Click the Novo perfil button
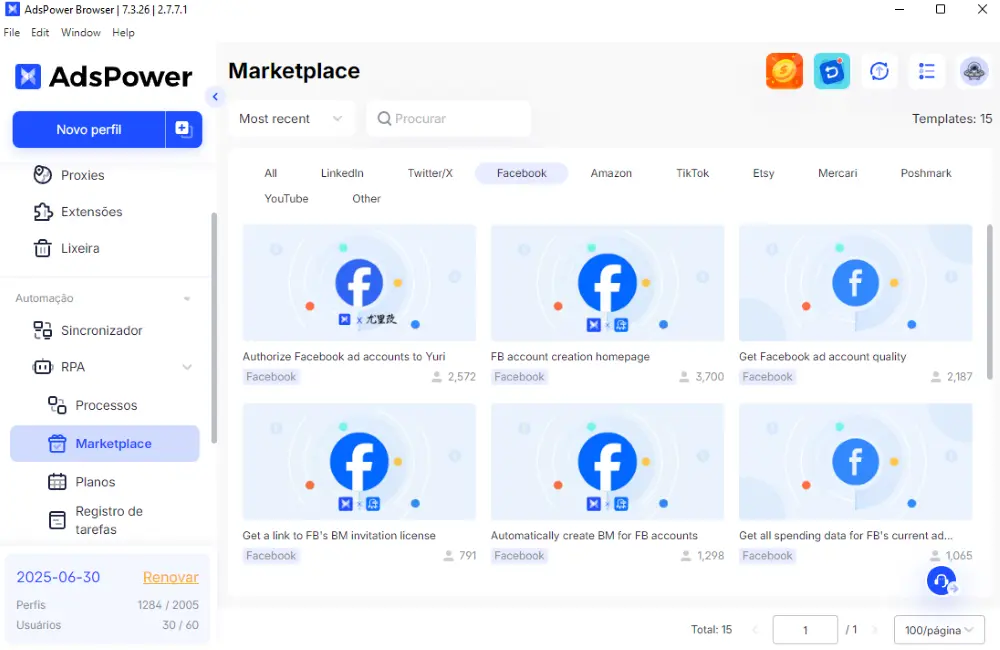 click(89, 129)
